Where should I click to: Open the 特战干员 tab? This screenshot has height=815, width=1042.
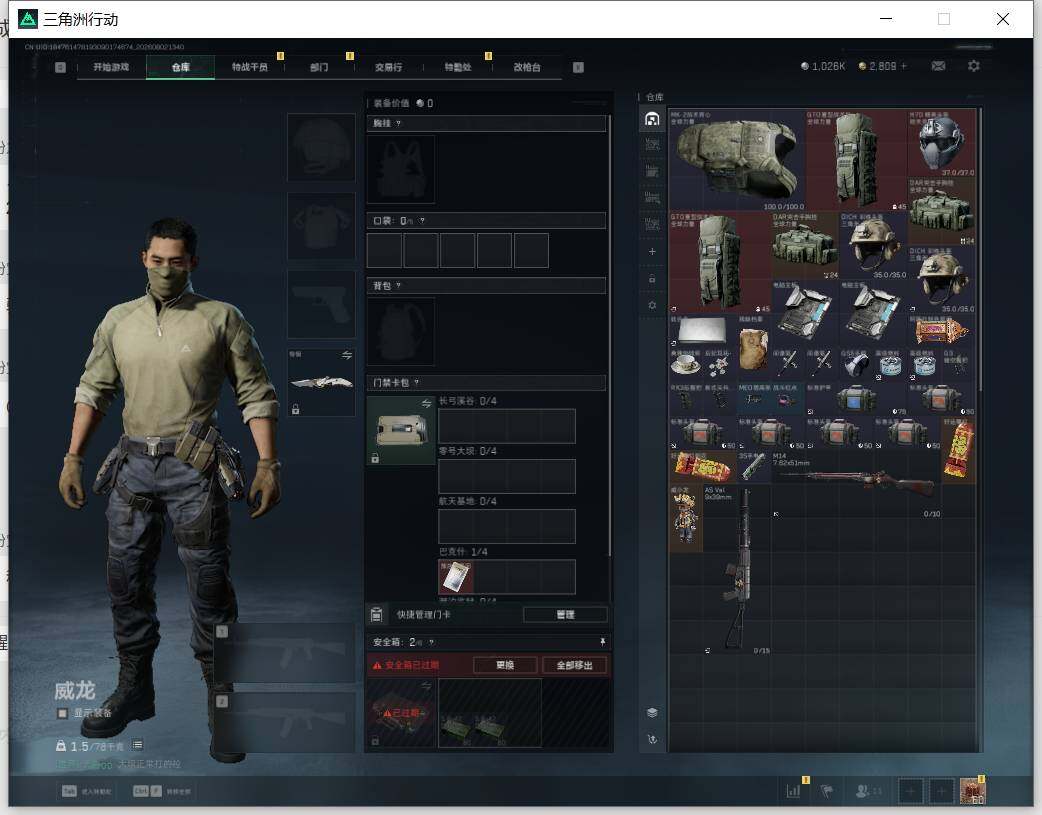[249, 67]
